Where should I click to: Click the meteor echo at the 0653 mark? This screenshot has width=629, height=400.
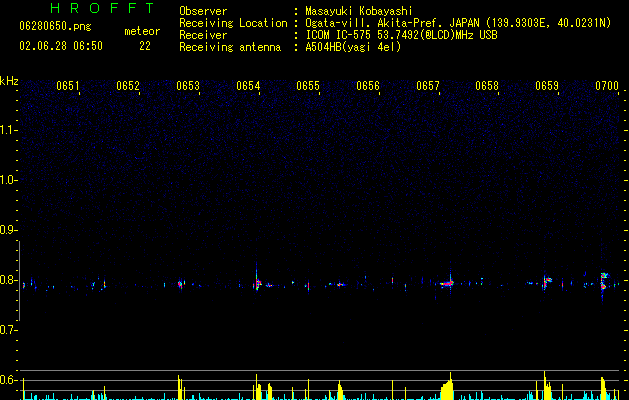[x=181, y=284]
